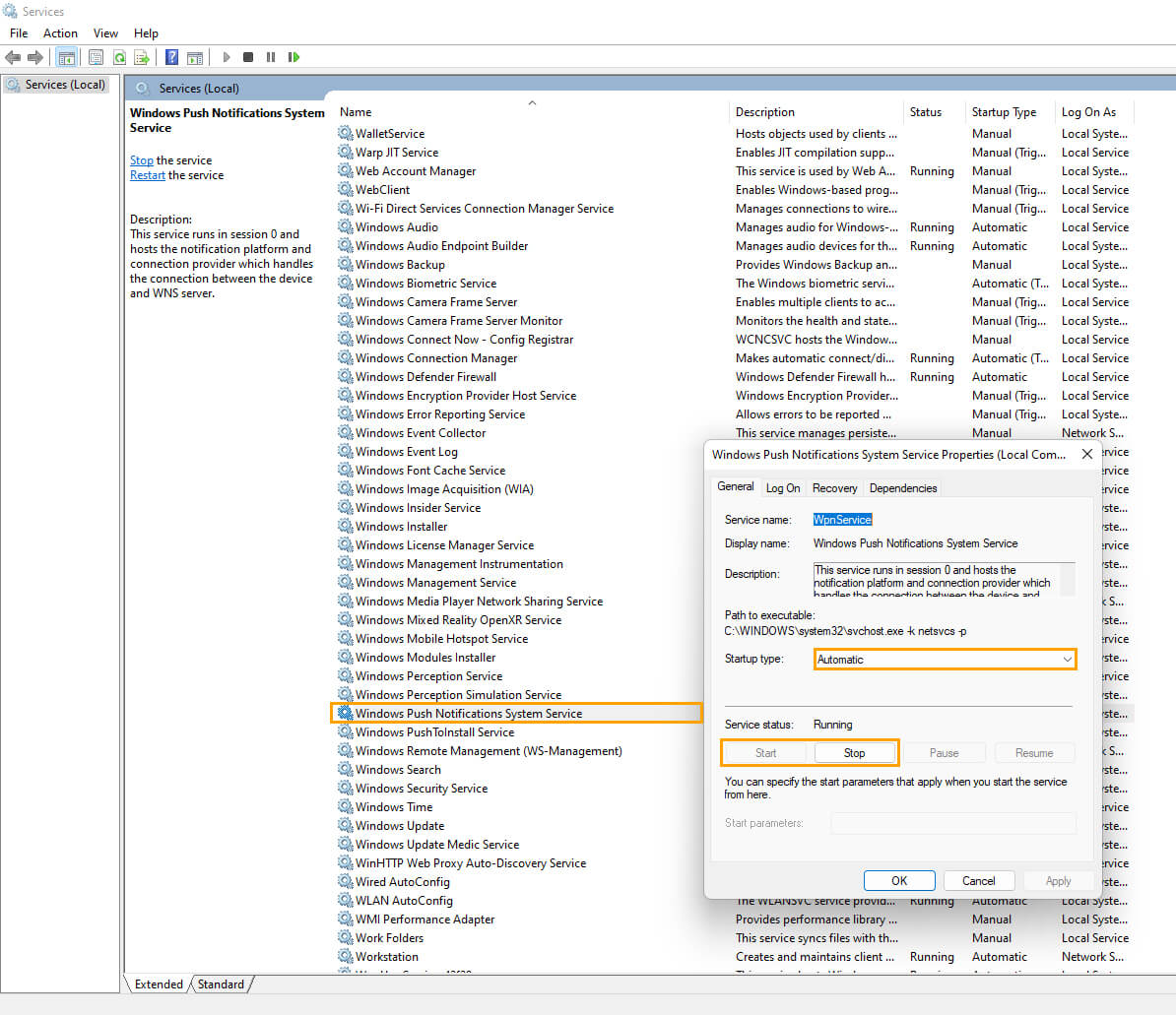Open the Properties toolbar icon
Screen dimensions: 1176x1015
tap(96, 57)
